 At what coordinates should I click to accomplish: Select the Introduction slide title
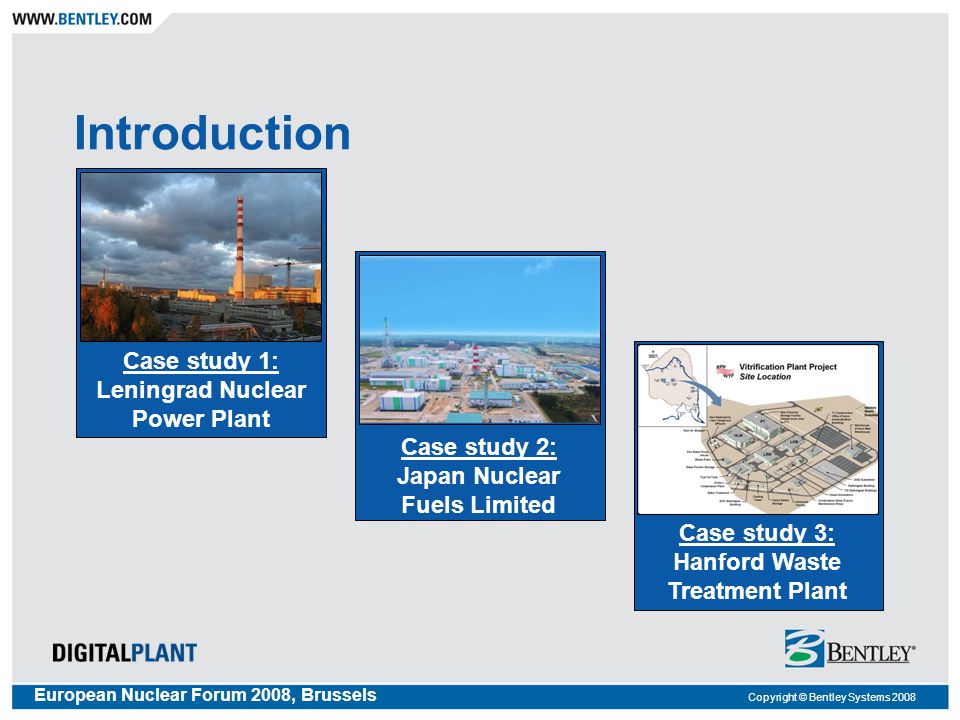click(x=212, y=133)
